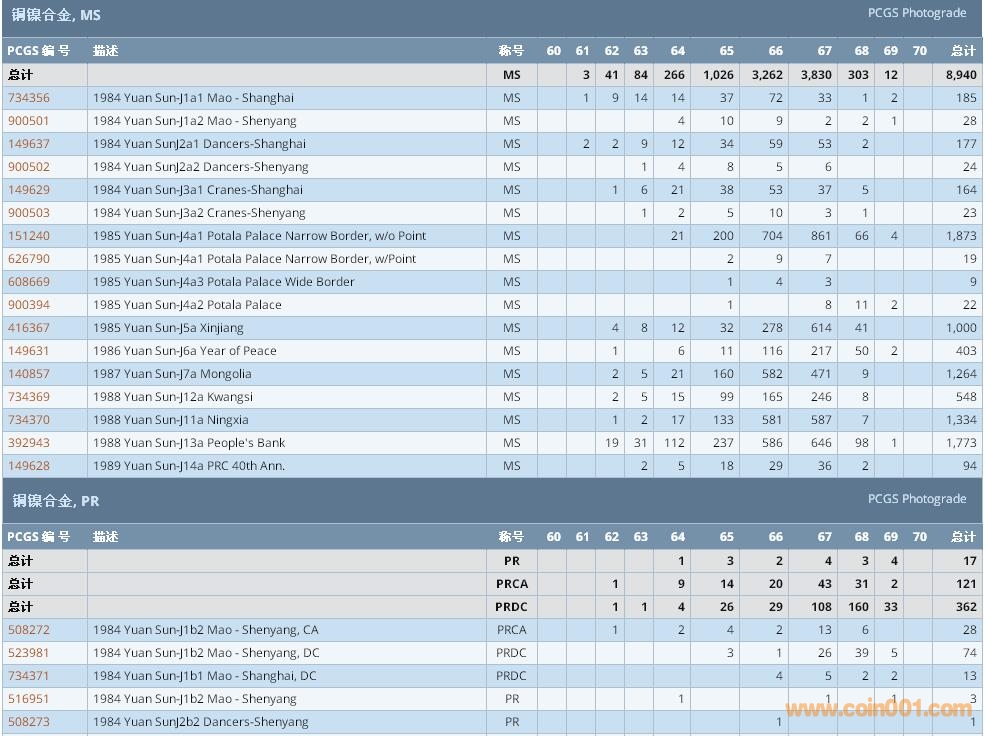Select PCGS number 416367 Xinjiang link

pos(29,328)
